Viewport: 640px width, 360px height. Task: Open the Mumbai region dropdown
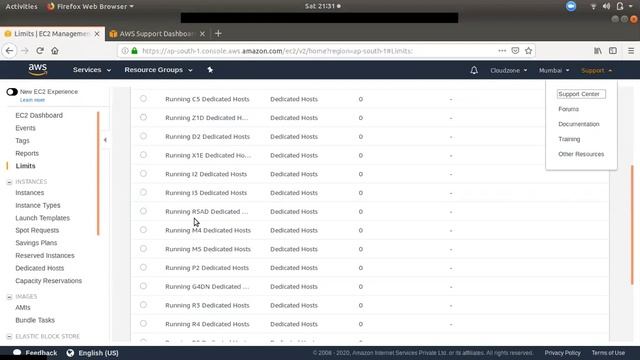click(554, 70)
